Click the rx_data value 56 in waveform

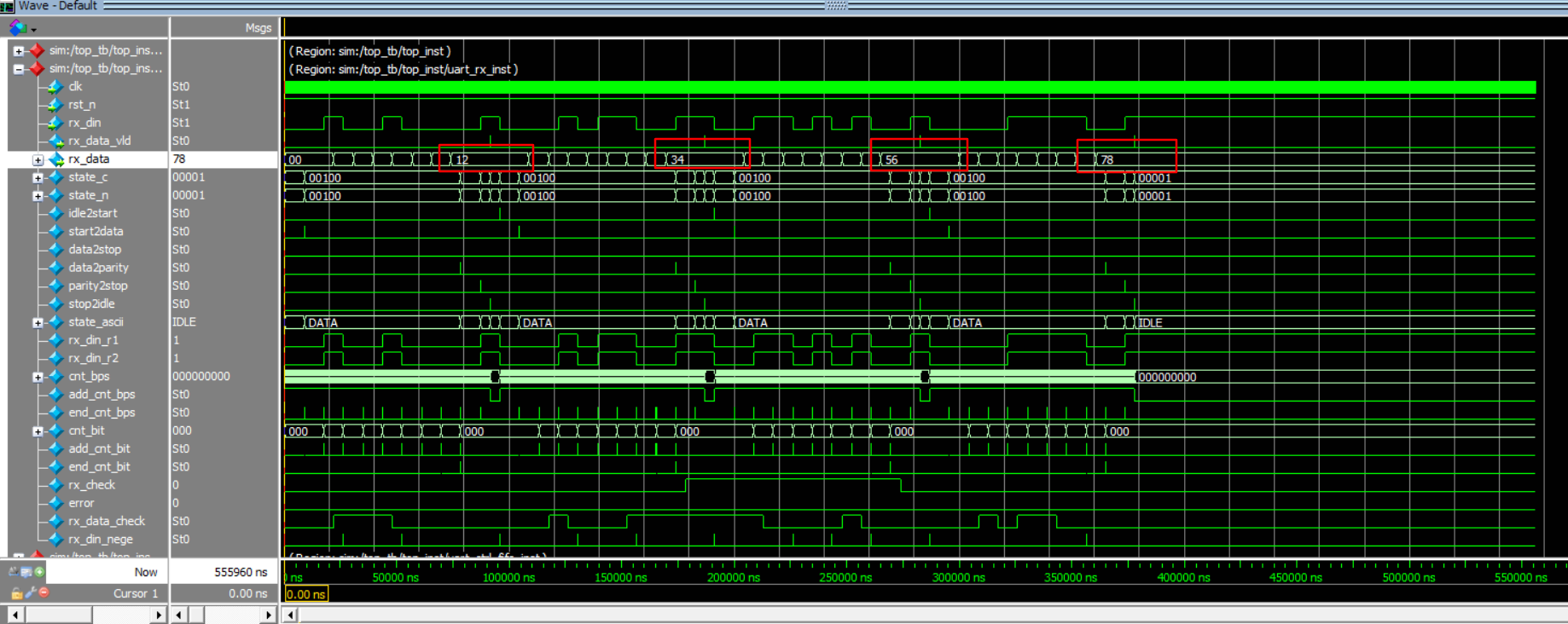891,160
